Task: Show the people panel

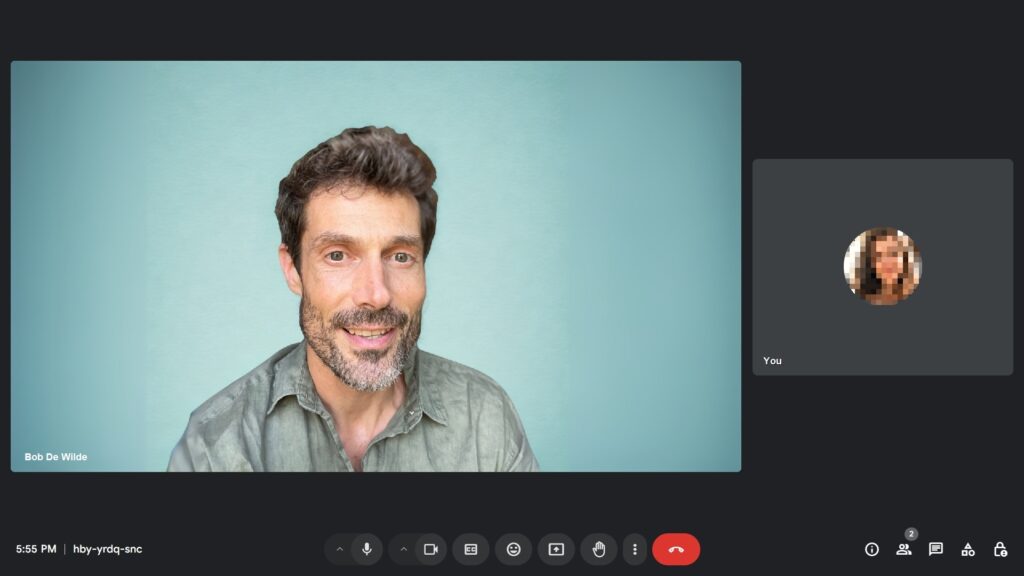Action: (x=904, y=549)
